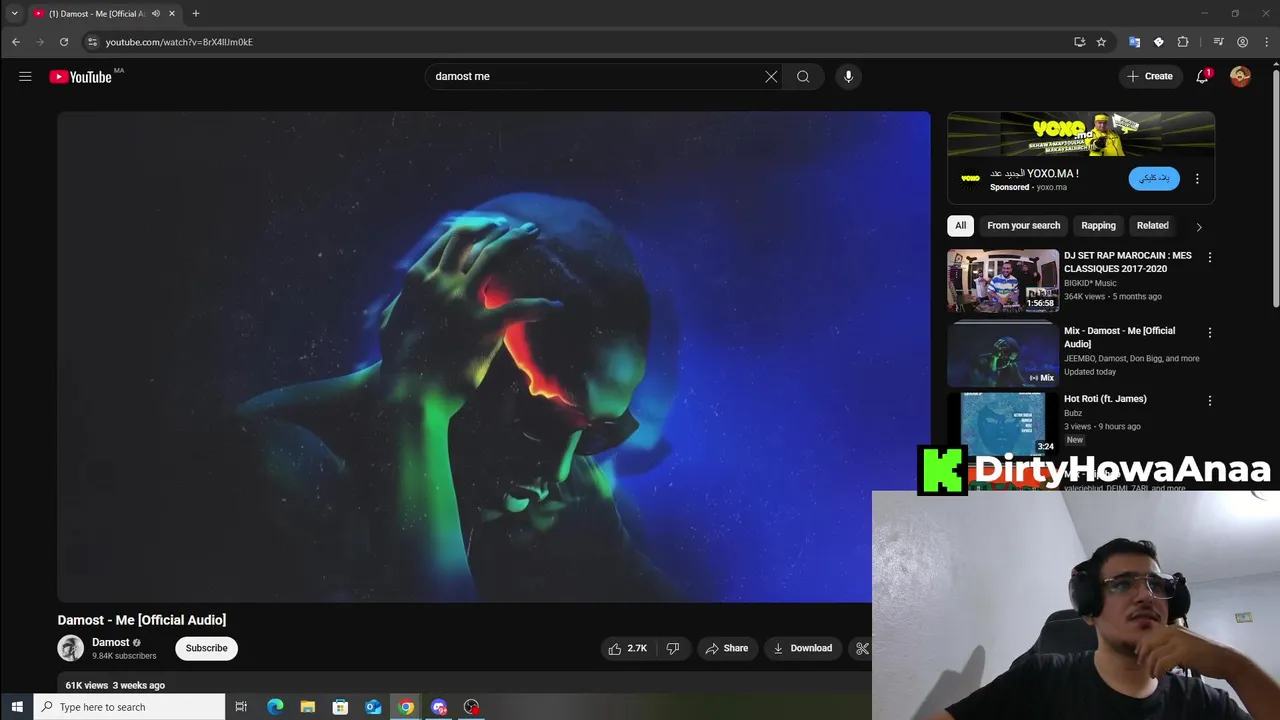Show more filter chips with right arrow

pyautogui.click(x=1199, y=226)
